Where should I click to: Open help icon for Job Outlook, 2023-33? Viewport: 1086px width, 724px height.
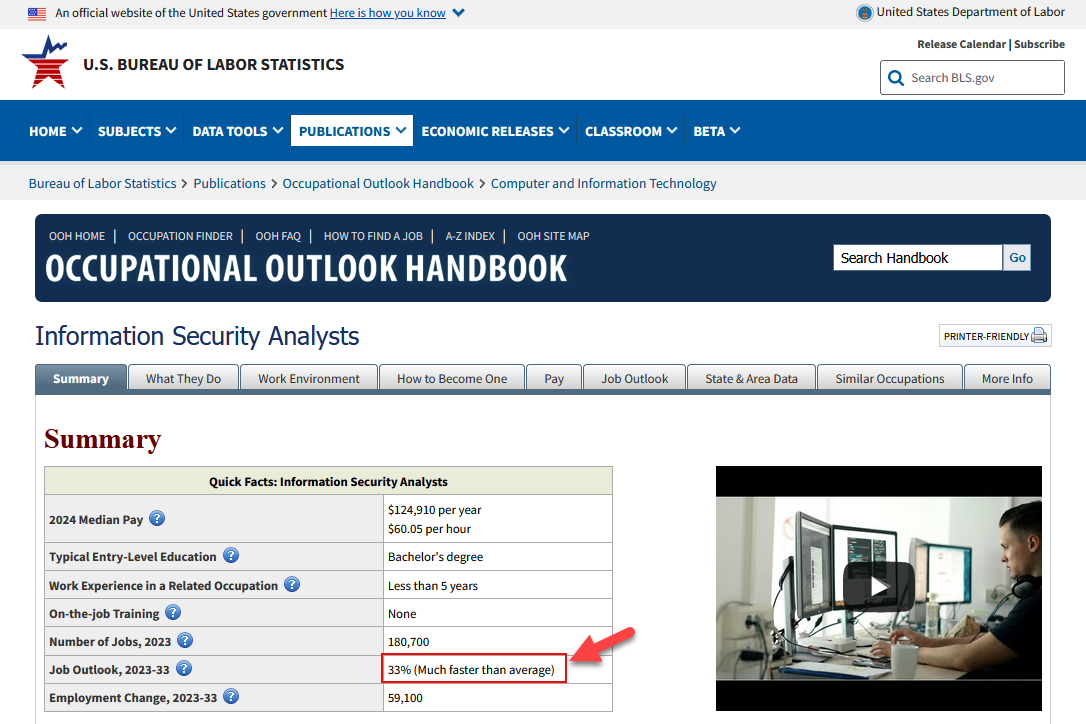(x=184, y=669)
